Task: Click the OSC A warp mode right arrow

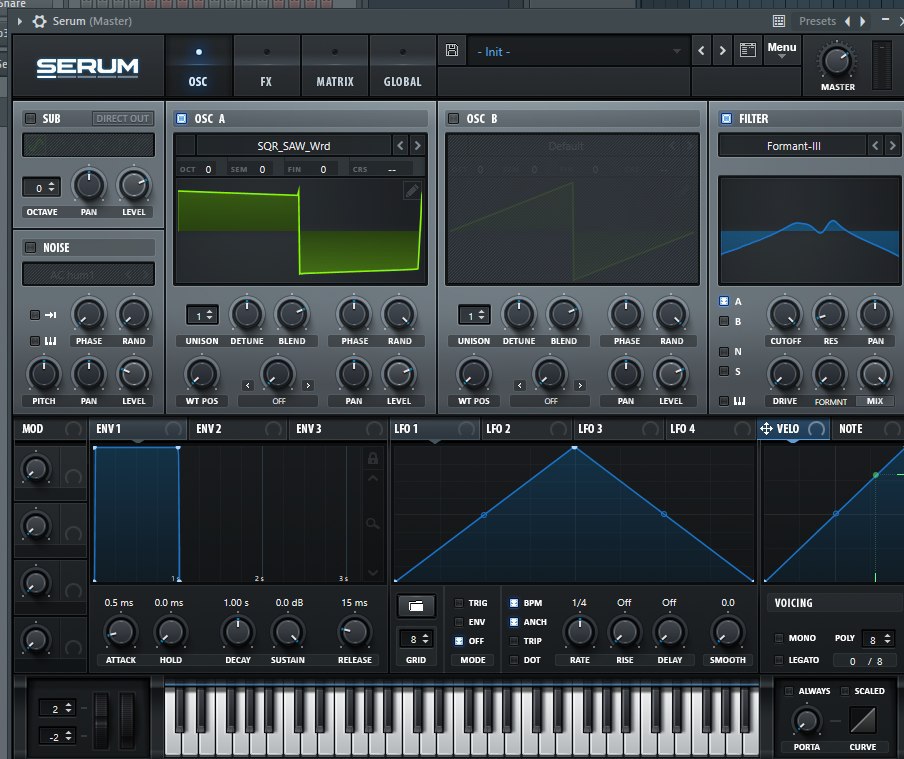Action: point(308,385)
